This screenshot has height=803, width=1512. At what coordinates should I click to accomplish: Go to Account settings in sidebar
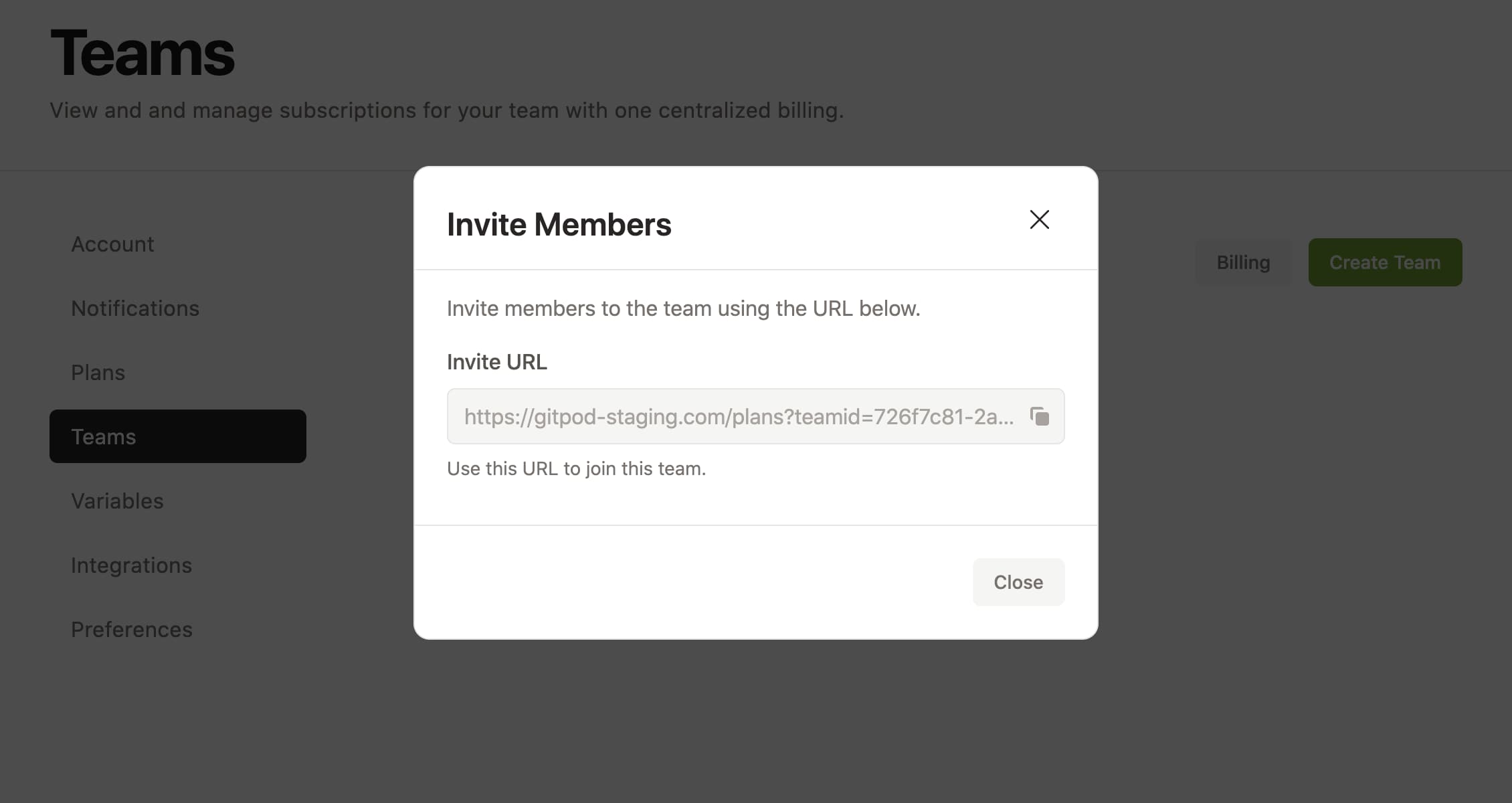(x=112, y=244)
